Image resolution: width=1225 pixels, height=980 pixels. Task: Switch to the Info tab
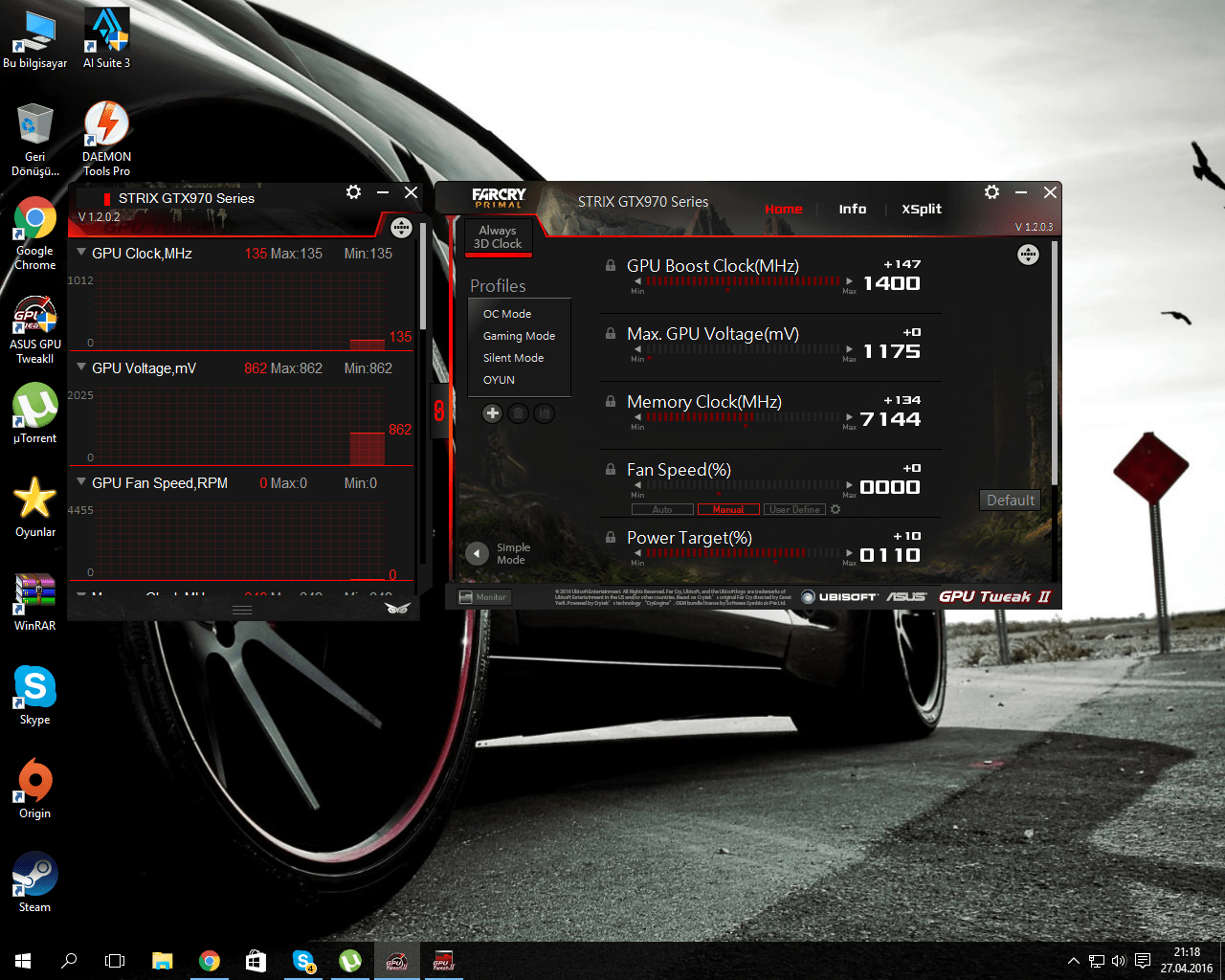point(853,209)
